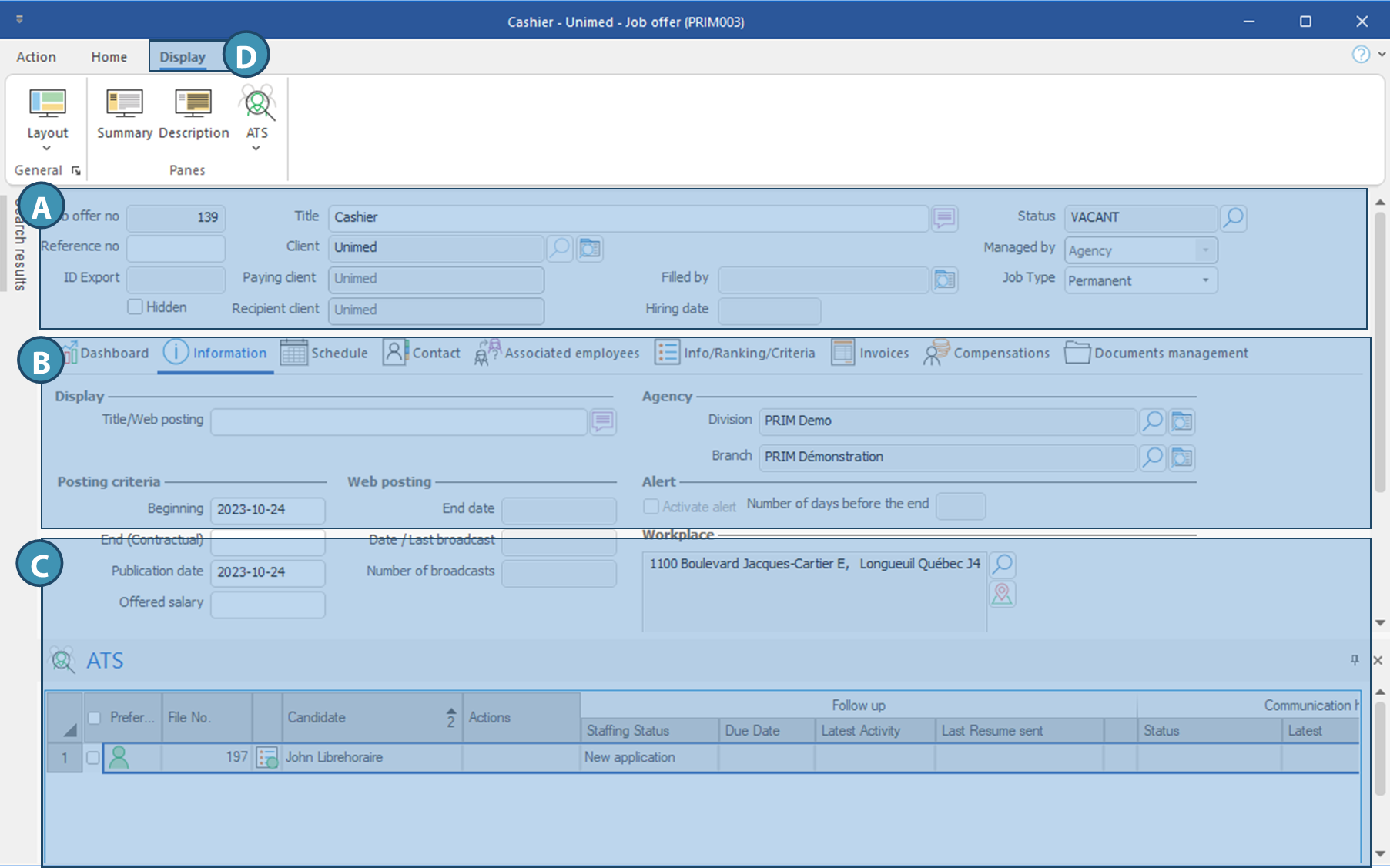Click the magnifier icon next to Status field
Viewport: 1390px width, 868px height.
pyautogui.click(x=1233, y=218)
